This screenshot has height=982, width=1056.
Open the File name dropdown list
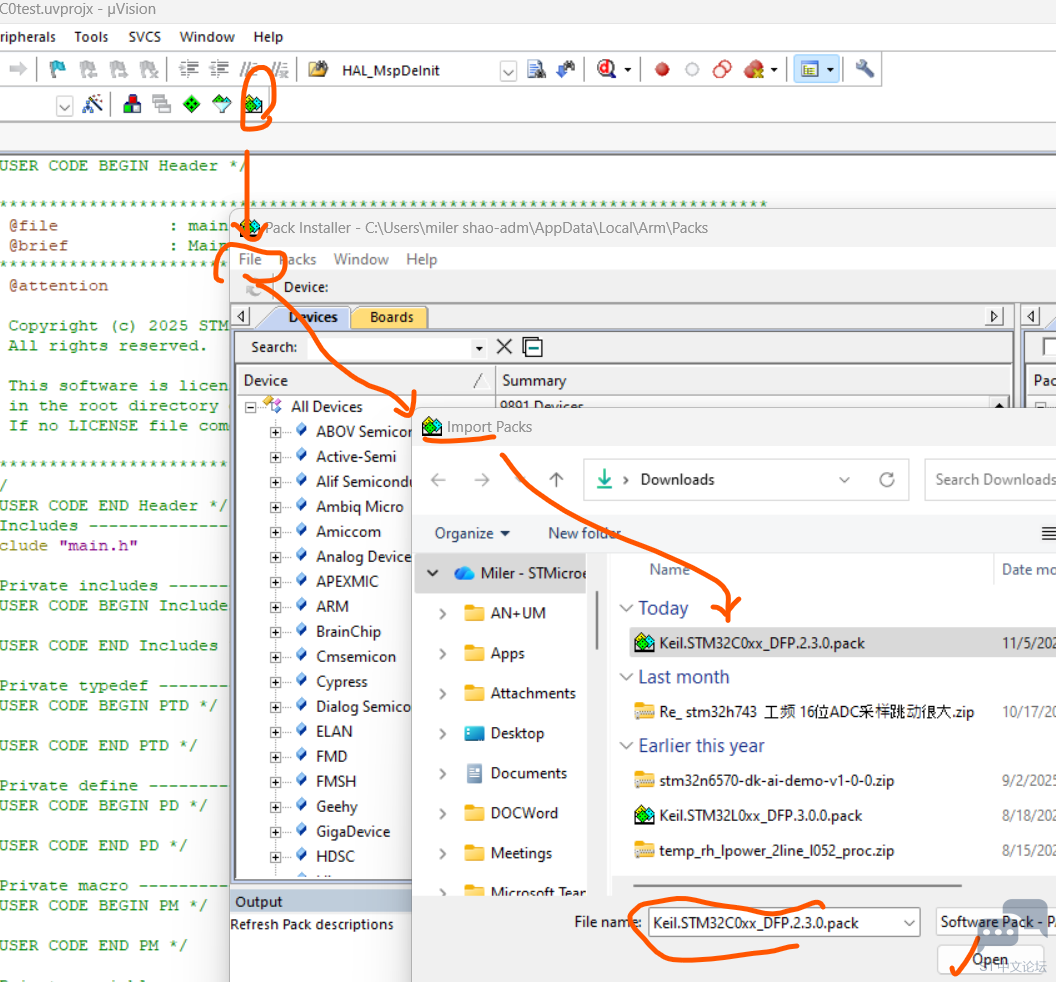click(908, 923)
